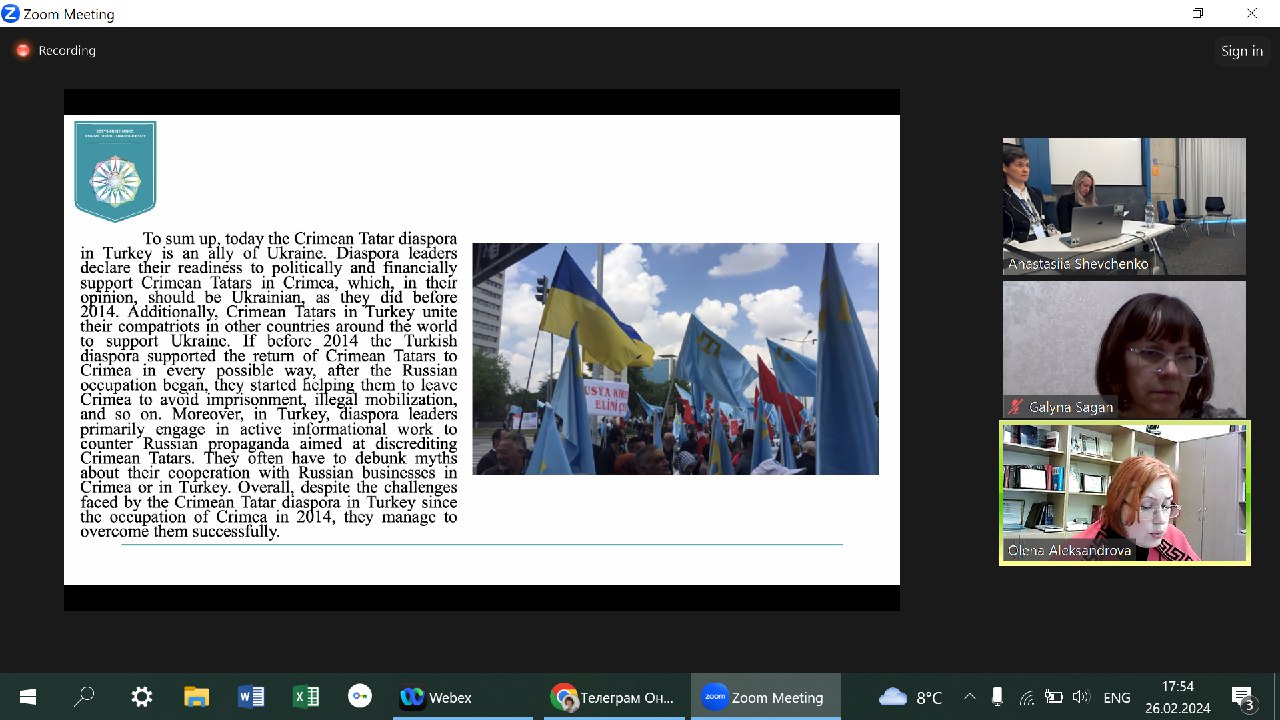
Task: Select Anastasiia Shevchenko's video thumbnail
Action: (x=1124, y=205)
